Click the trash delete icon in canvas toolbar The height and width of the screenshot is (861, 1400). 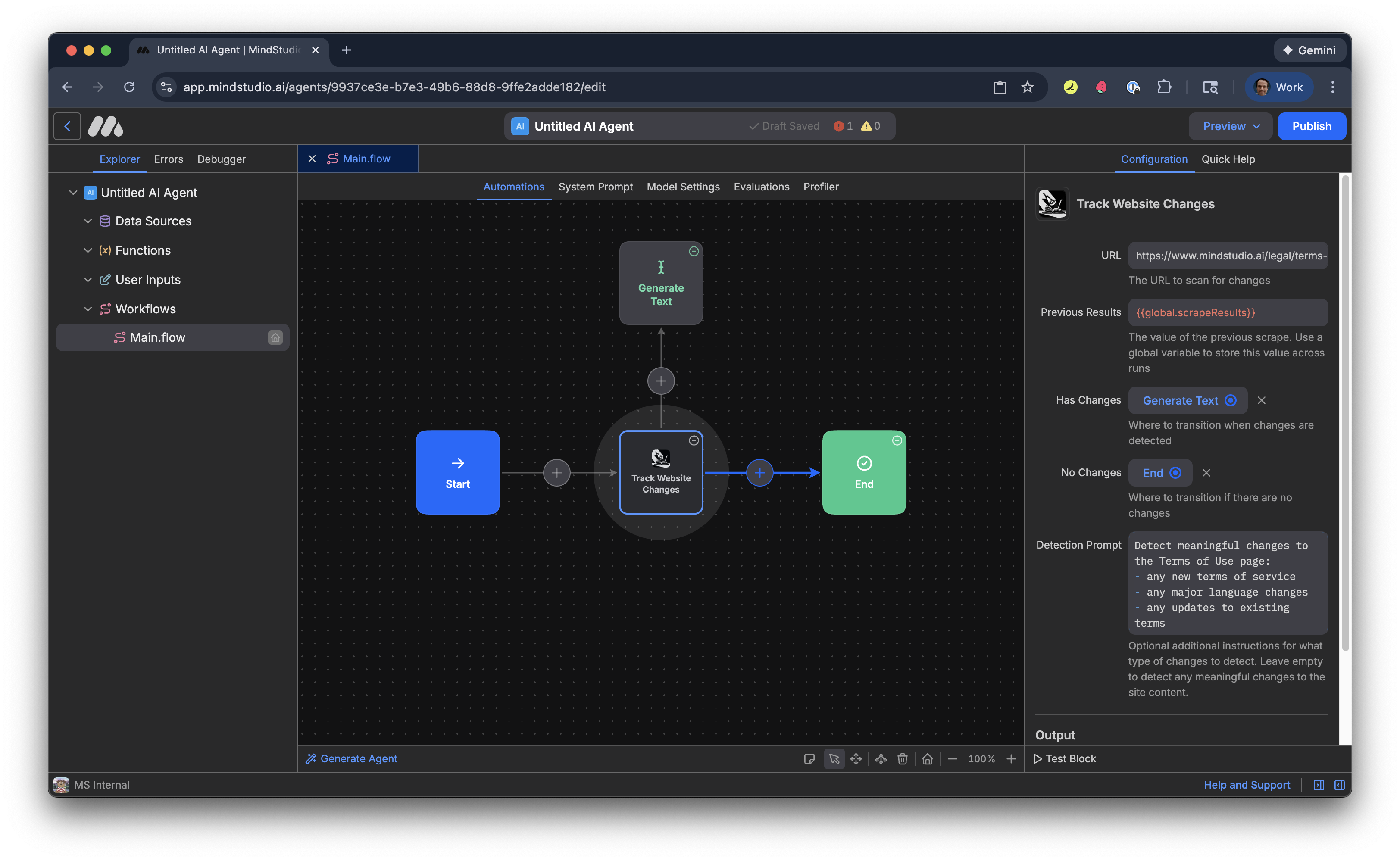point(902,758)
